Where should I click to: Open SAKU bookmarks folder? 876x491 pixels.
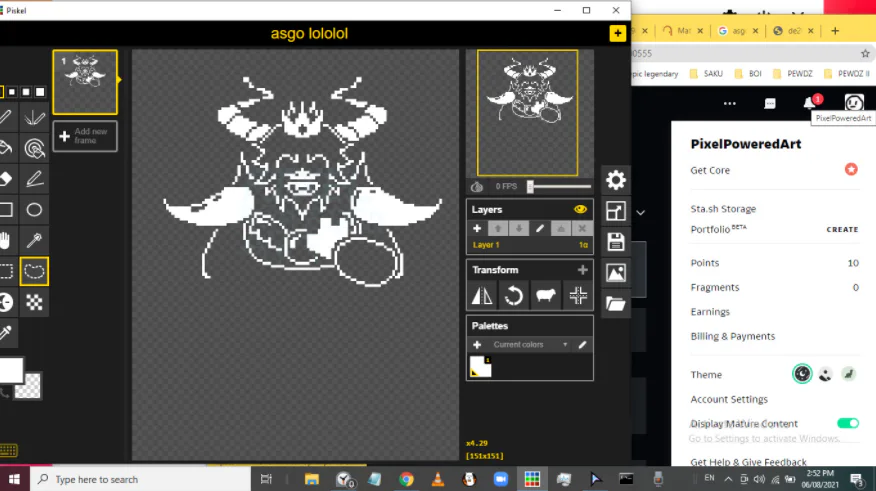coord(706,74)
